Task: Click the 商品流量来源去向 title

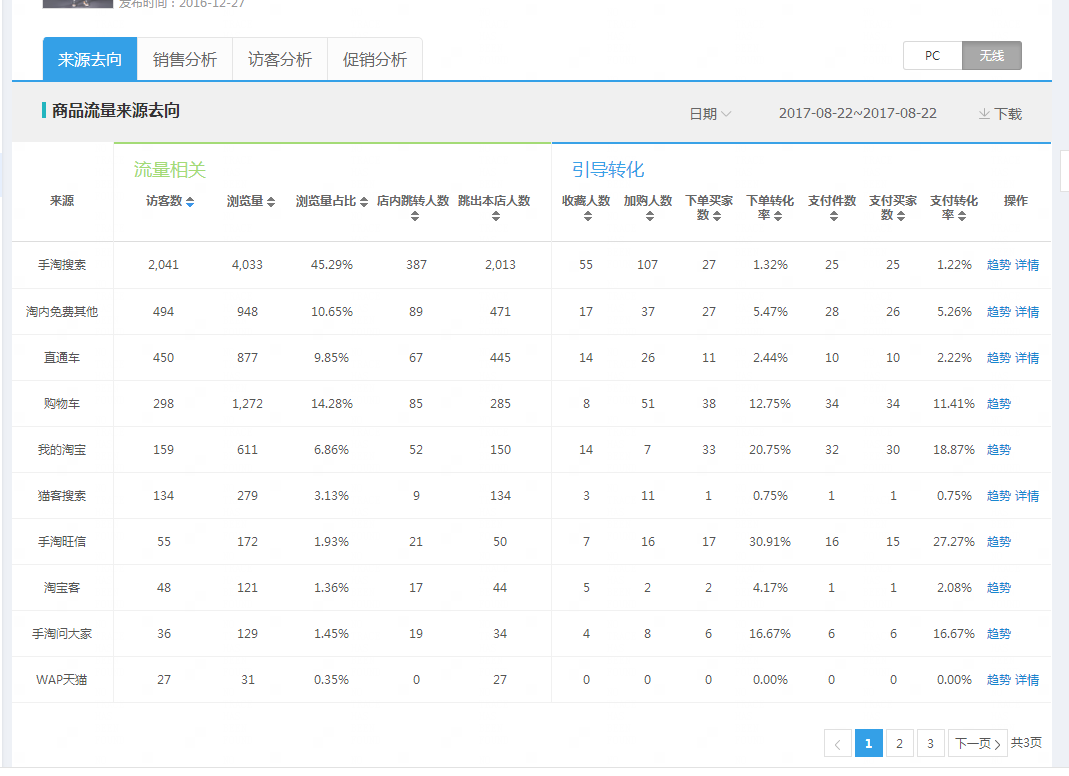Action: coord(116,110)
